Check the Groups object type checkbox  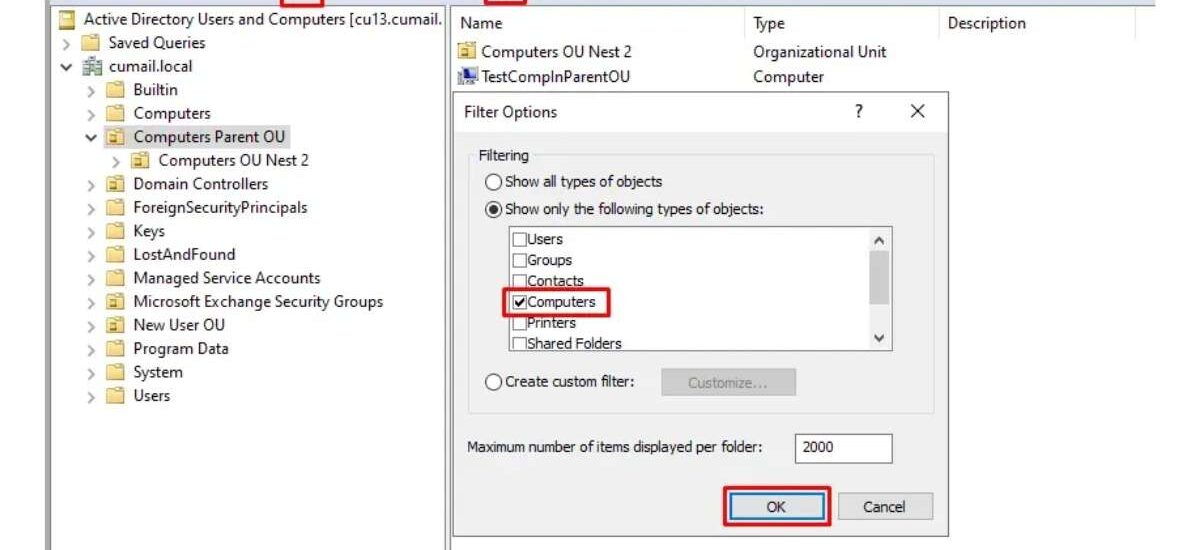point(519,260)
